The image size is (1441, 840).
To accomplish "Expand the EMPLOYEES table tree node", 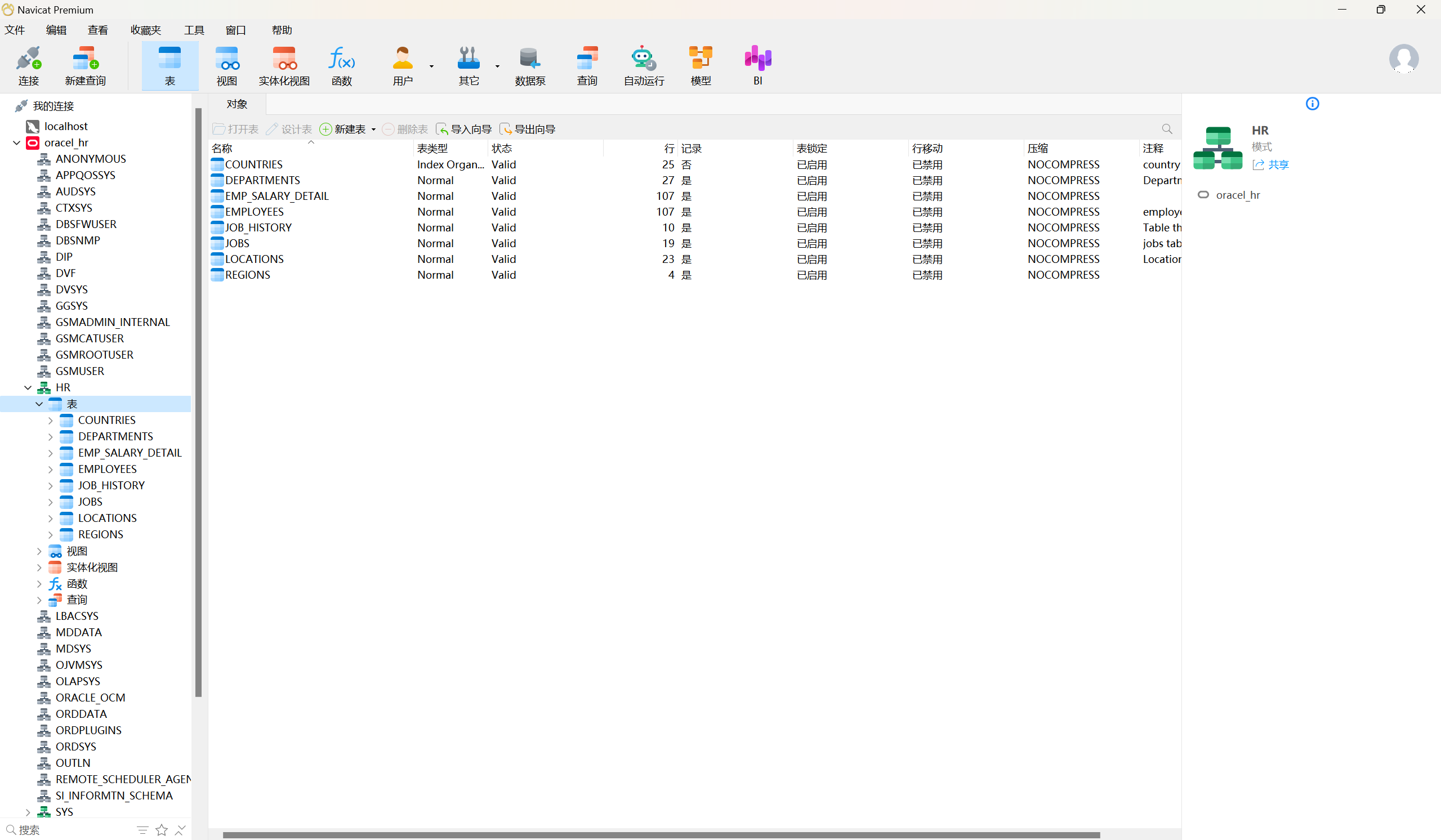I will pyautogui.click(x=50, y=470).
